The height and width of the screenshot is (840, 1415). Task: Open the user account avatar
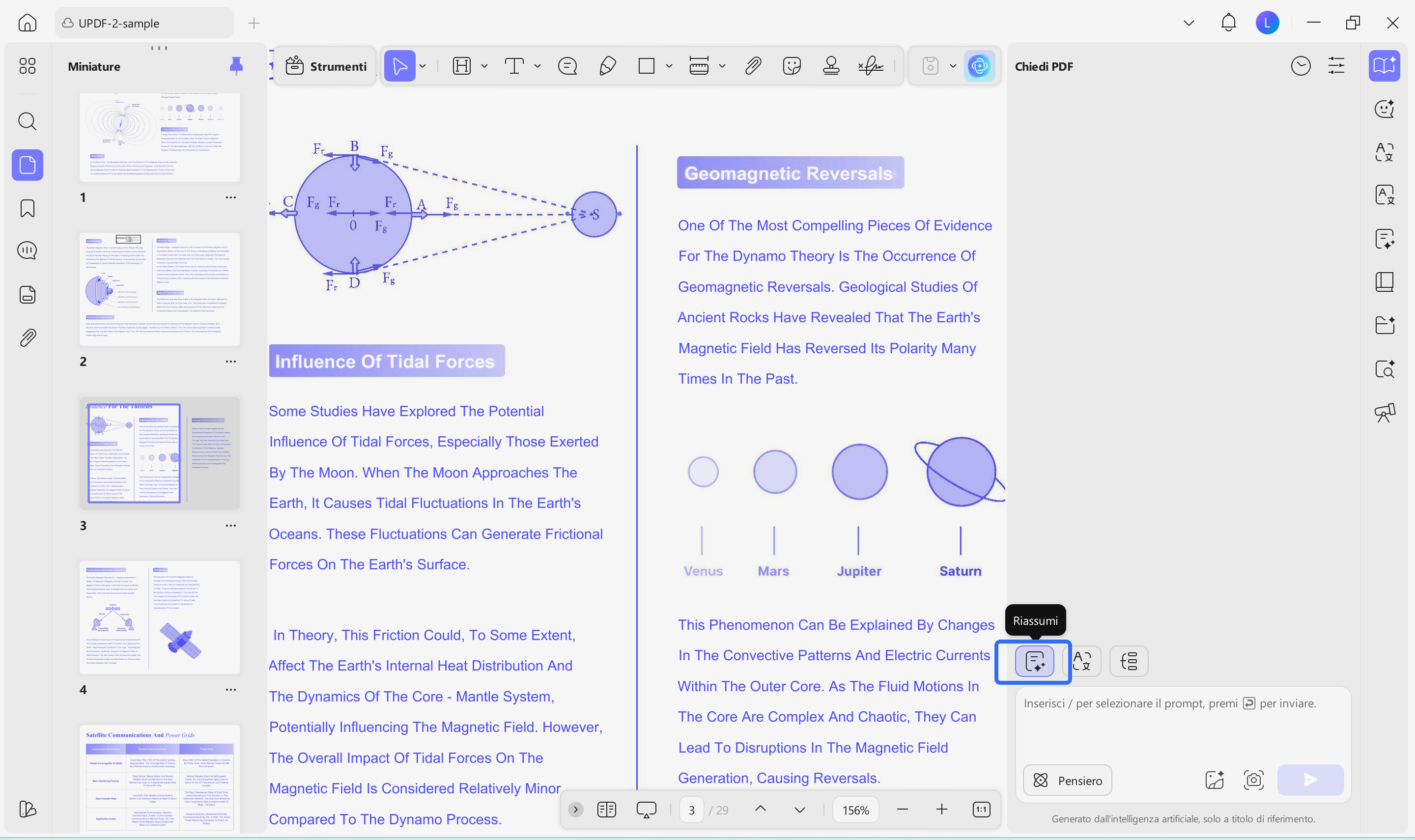1267,23
